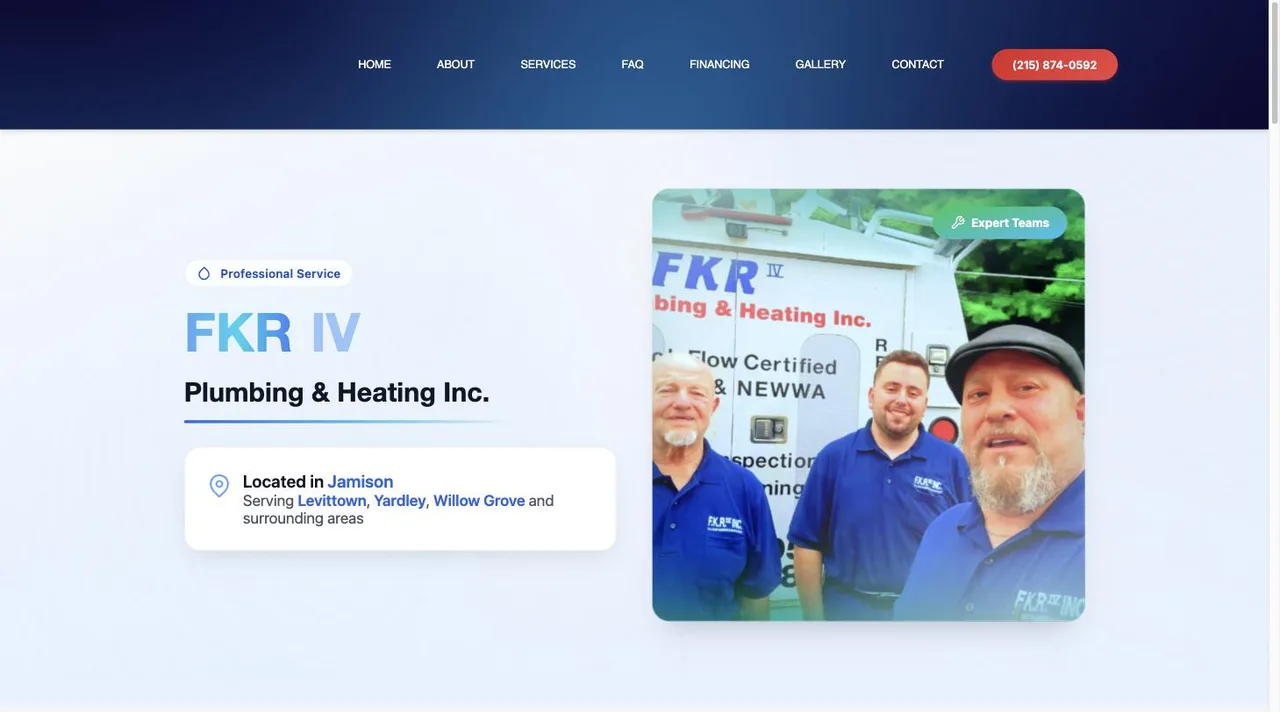Image resolution: width=1280 pixels, height=712 pixels.
Task: Open the FINANCING navigation link
Action: (719, 64)
